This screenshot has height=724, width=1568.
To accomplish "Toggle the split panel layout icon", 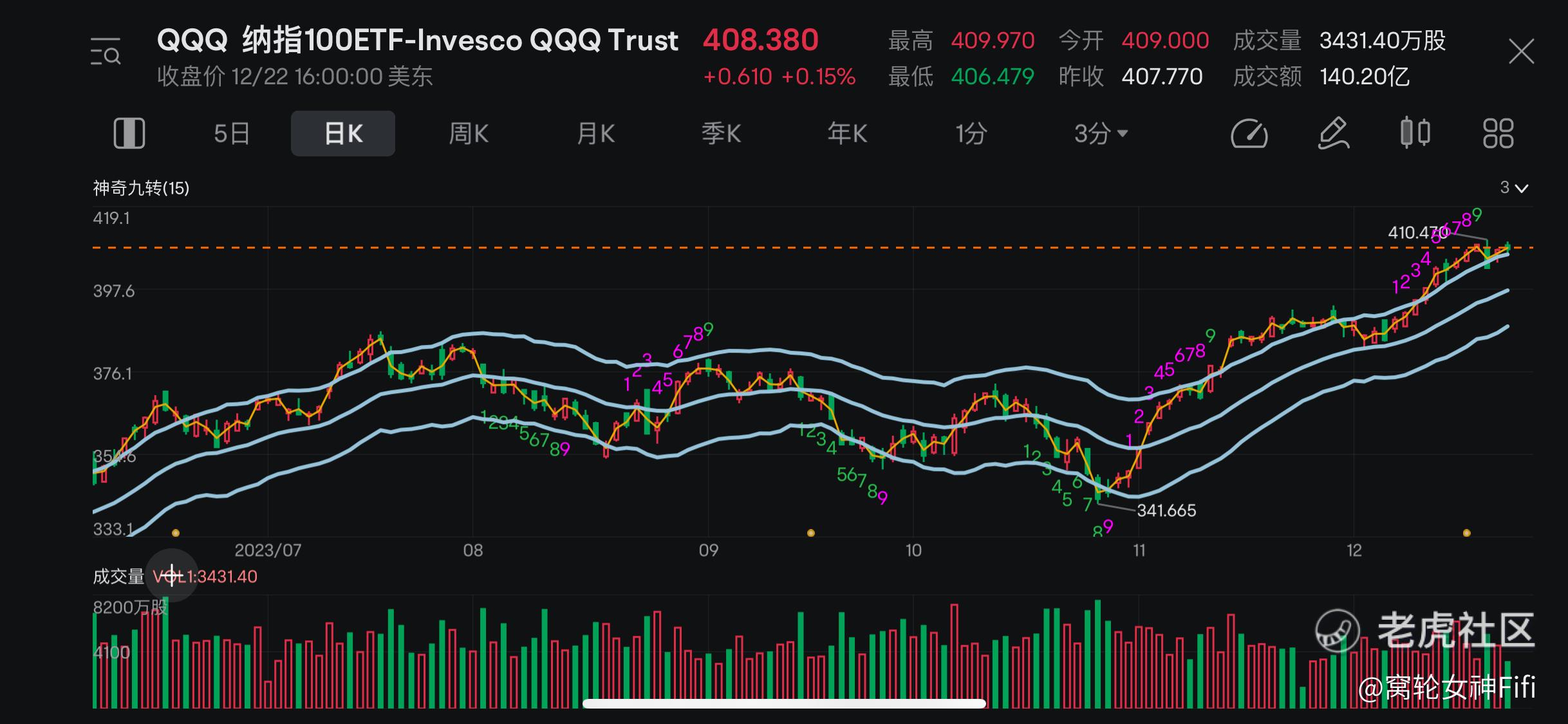I will [129, 133].
